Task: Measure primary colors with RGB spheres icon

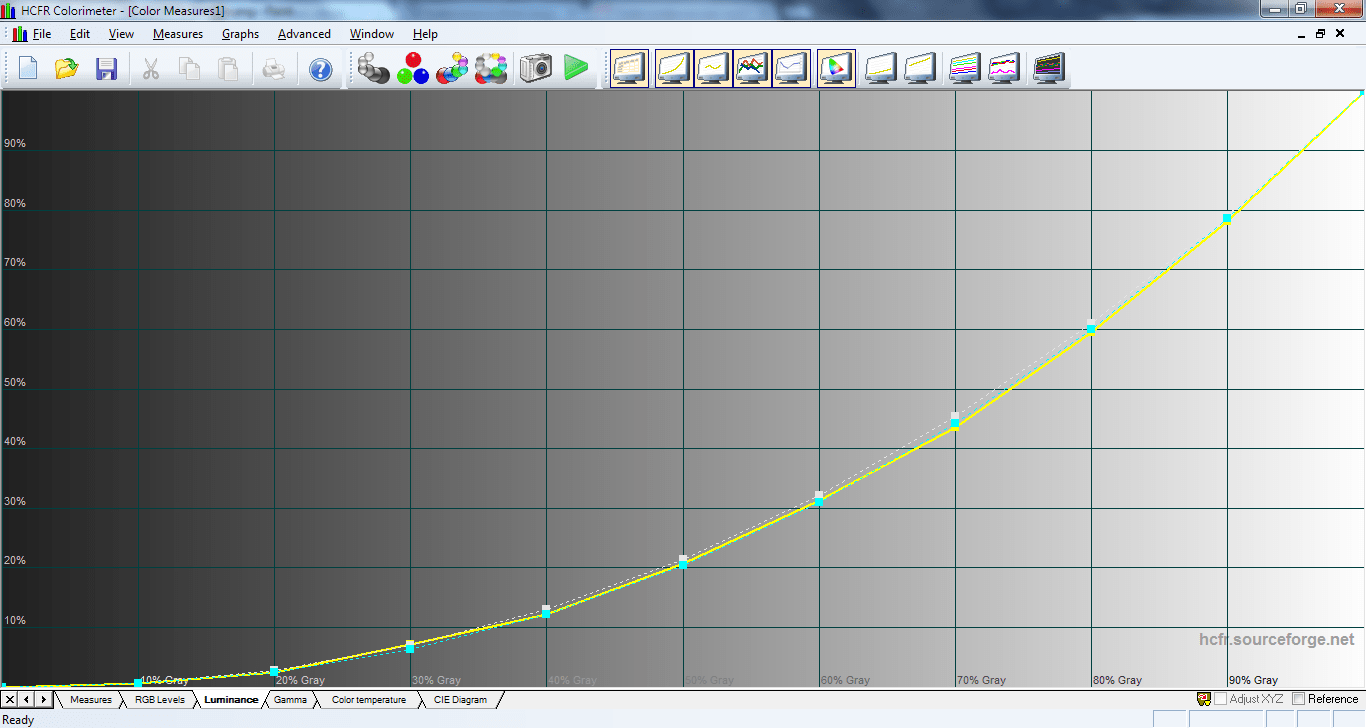Action: point(413,69)
